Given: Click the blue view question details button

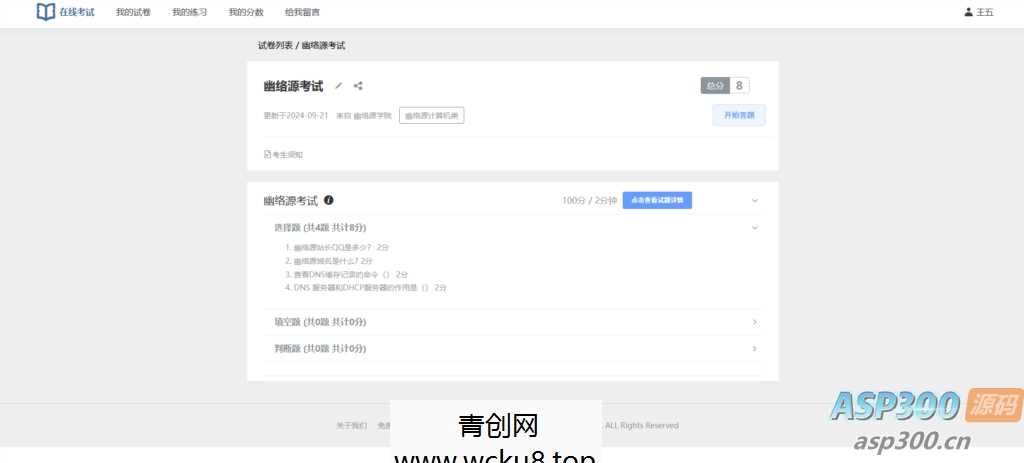Looking at the screenshot, I should point(657,200).
